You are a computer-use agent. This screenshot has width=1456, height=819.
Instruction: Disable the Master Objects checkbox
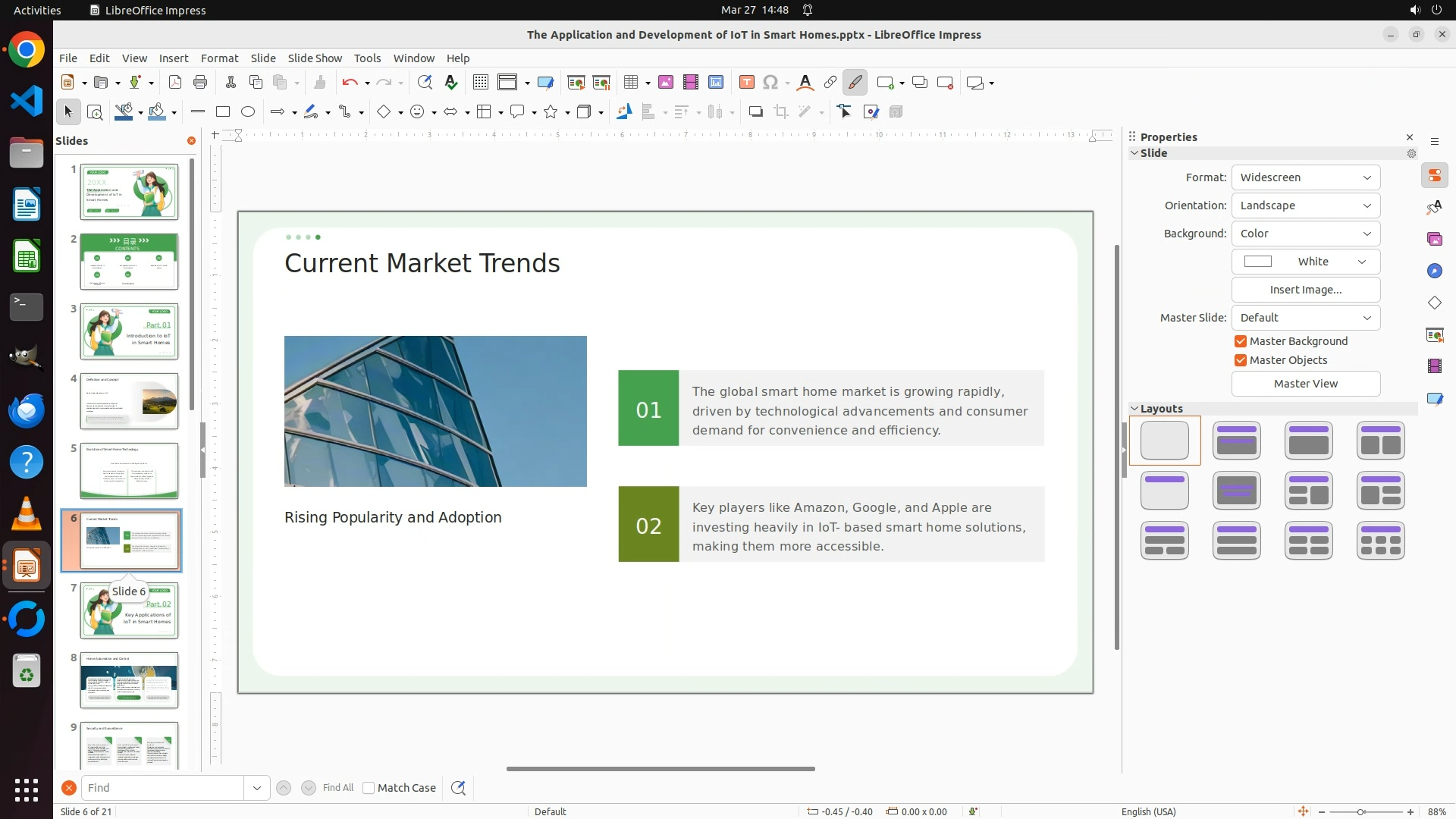tap(1241, 360)
